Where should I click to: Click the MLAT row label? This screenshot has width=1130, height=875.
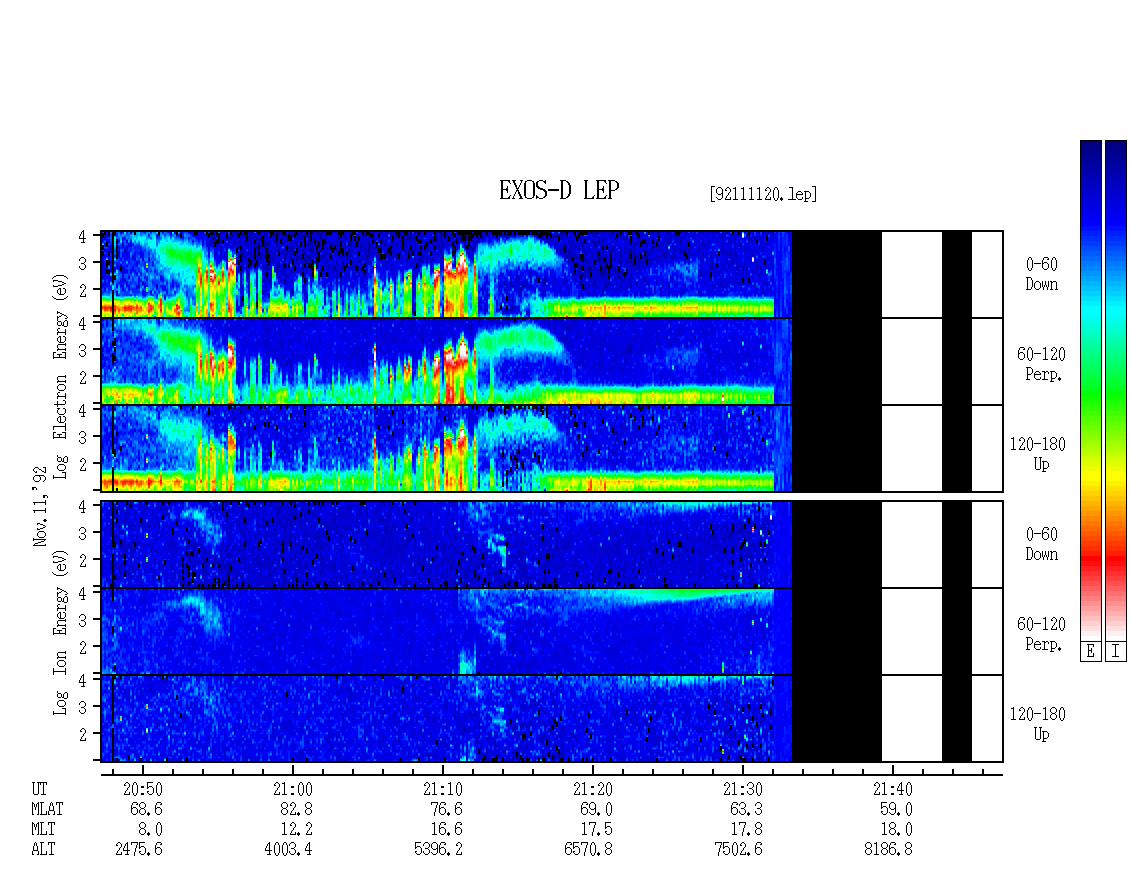pos(47,809)
